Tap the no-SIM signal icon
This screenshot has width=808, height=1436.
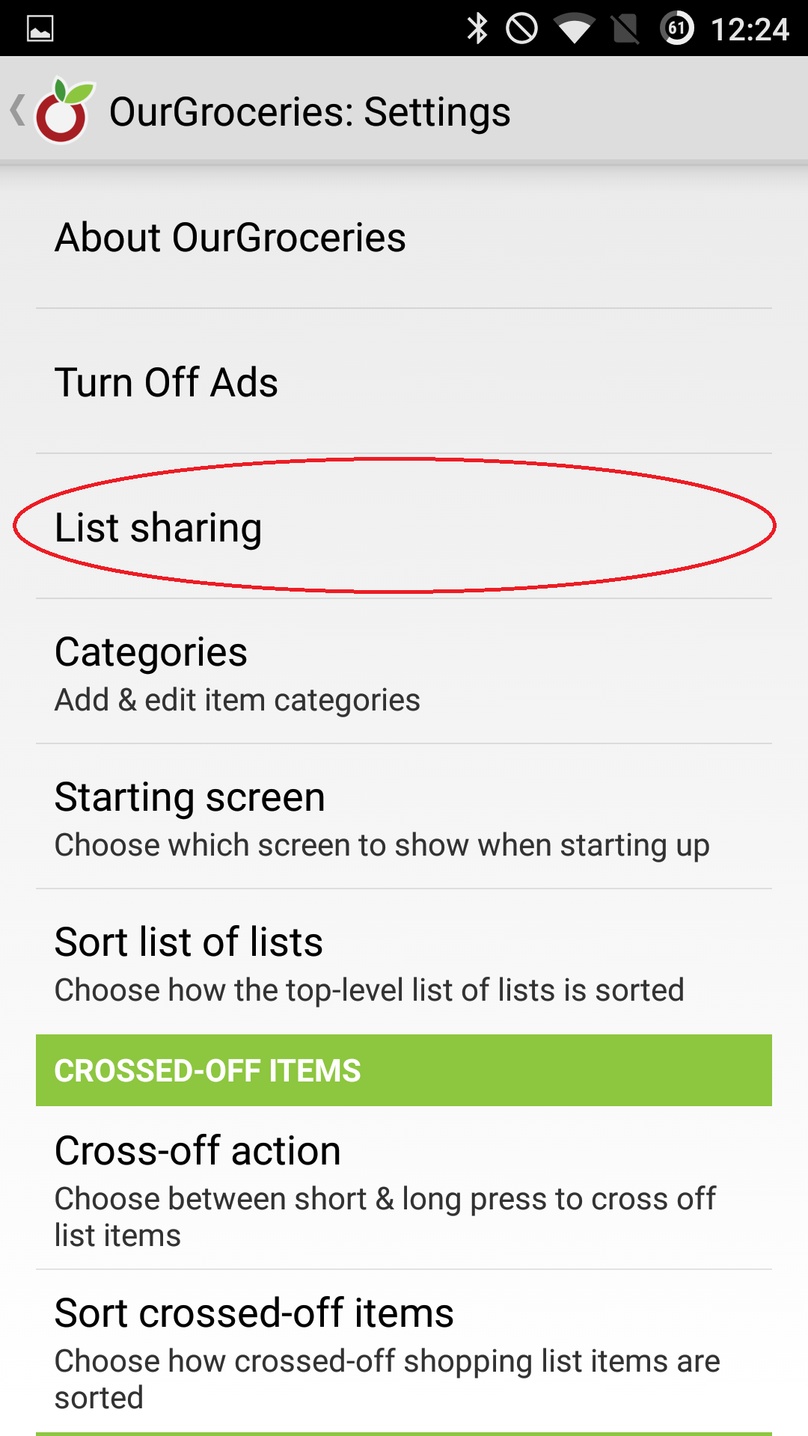click(626, 29)
